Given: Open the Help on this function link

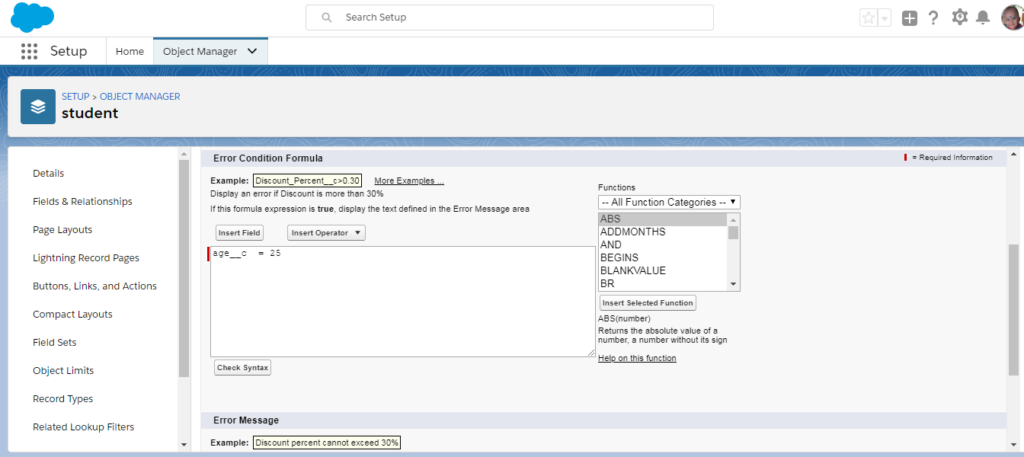Looking at the screenshot, I should tap(637, 358).
